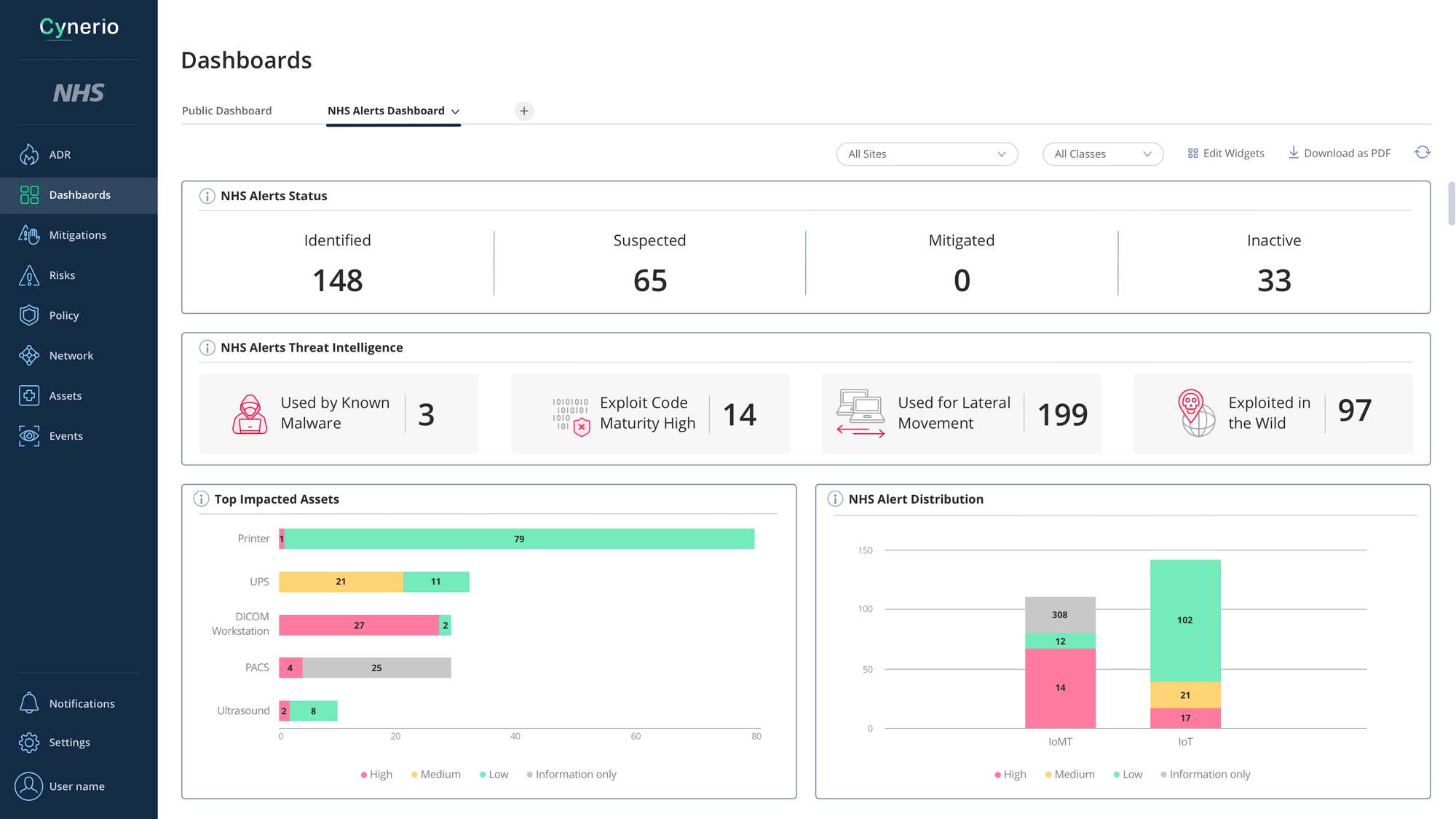Click the Events eye icon
1456x819 pixels.
coord(29,435)
